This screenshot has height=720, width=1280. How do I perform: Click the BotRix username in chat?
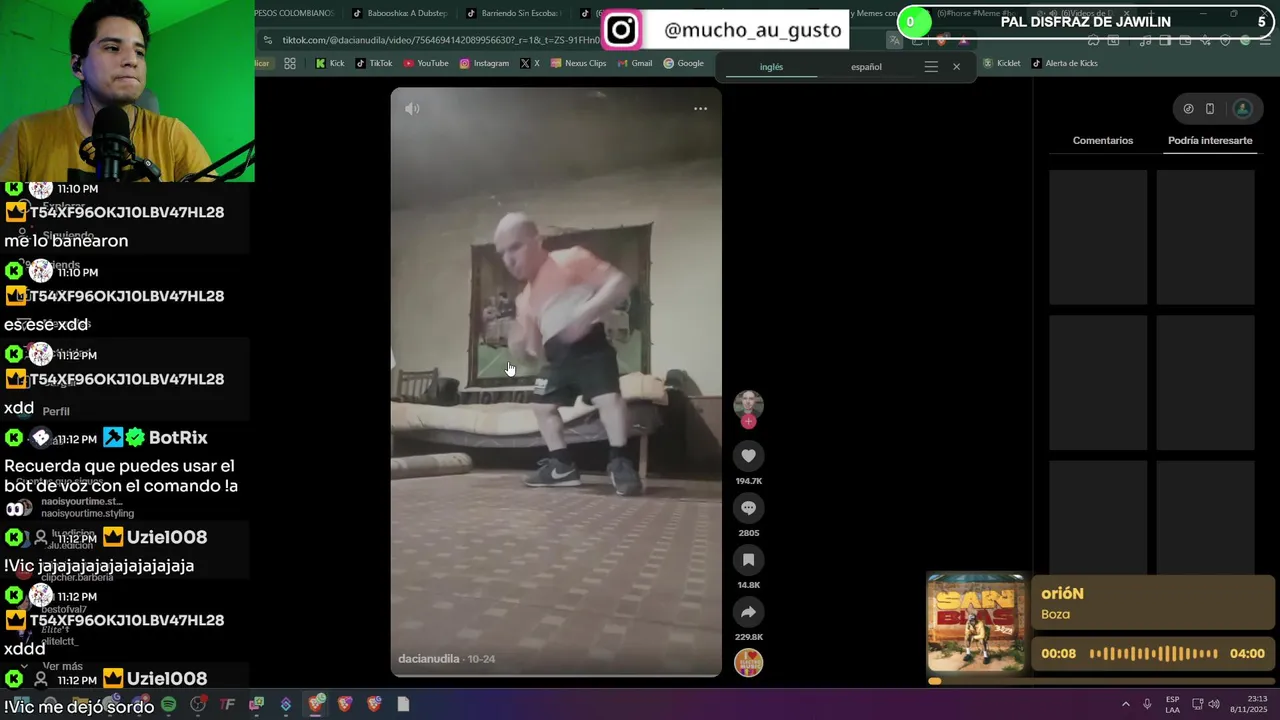178,438
